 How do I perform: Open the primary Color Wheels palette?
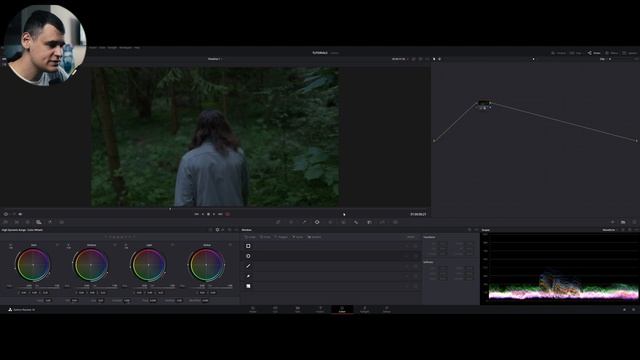pyautogui.click(x=28, y=222)
